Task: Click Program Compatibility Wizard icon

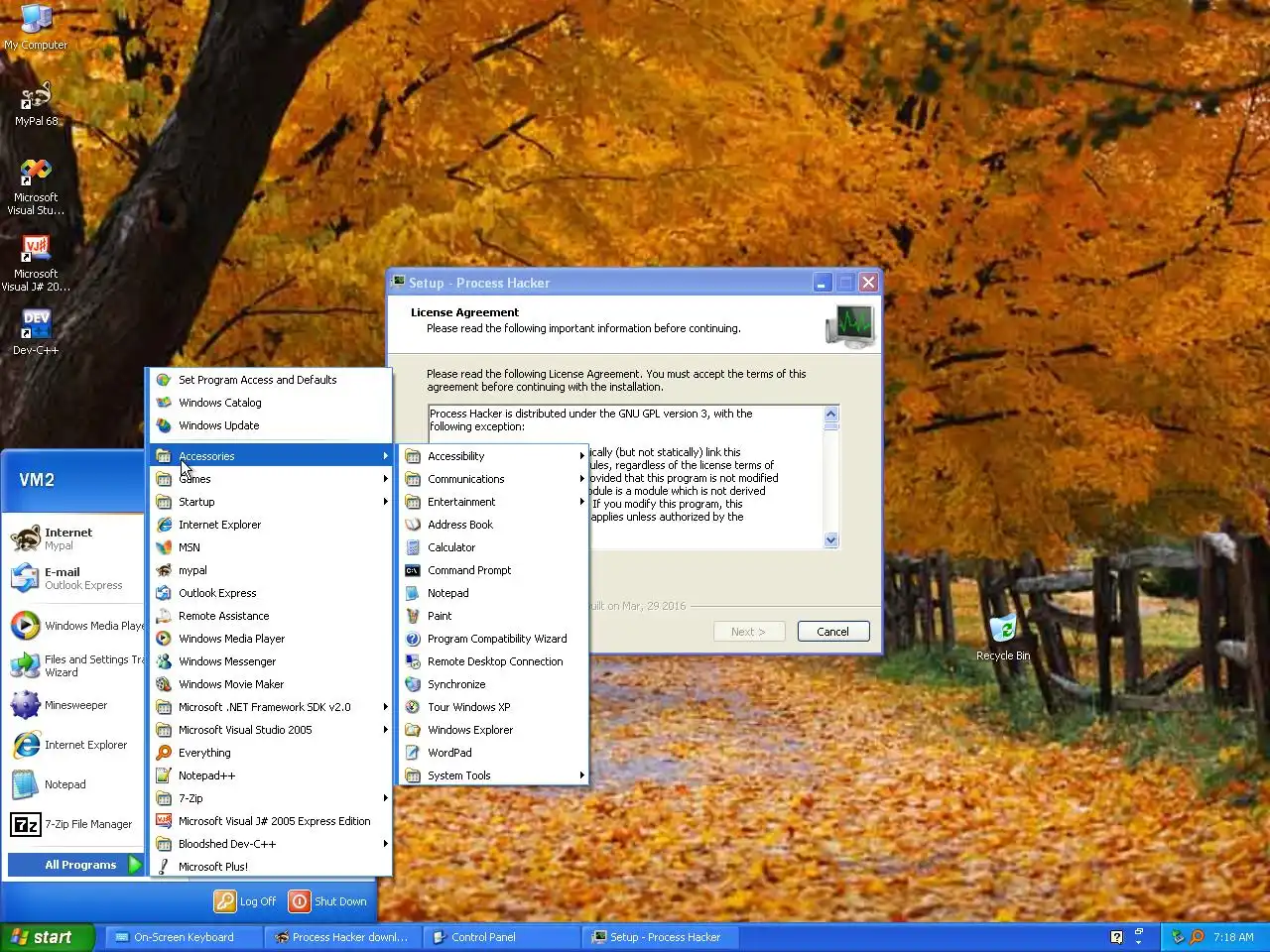Action: click(413, 639)
